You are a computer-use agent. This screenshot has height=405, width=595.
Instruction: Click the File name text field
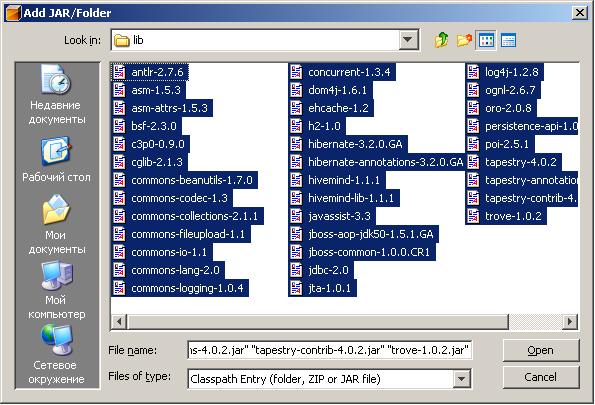(x=330, y=350)
